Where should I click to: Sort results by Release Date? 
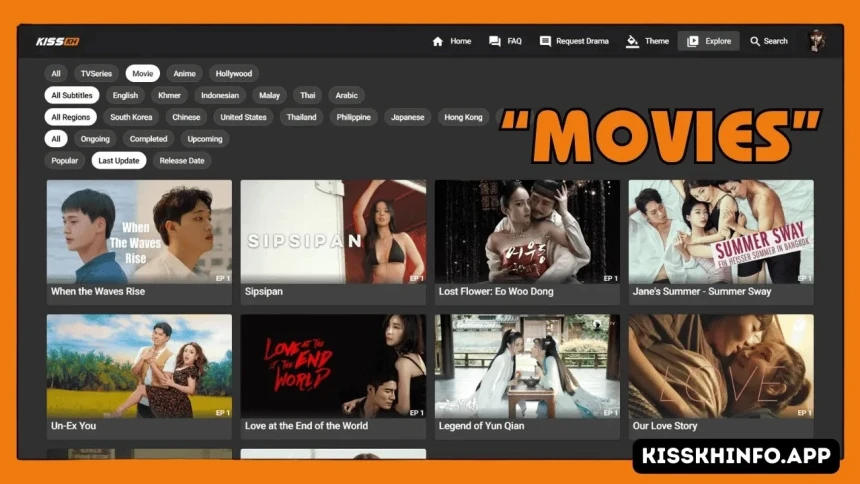point(181,161)
